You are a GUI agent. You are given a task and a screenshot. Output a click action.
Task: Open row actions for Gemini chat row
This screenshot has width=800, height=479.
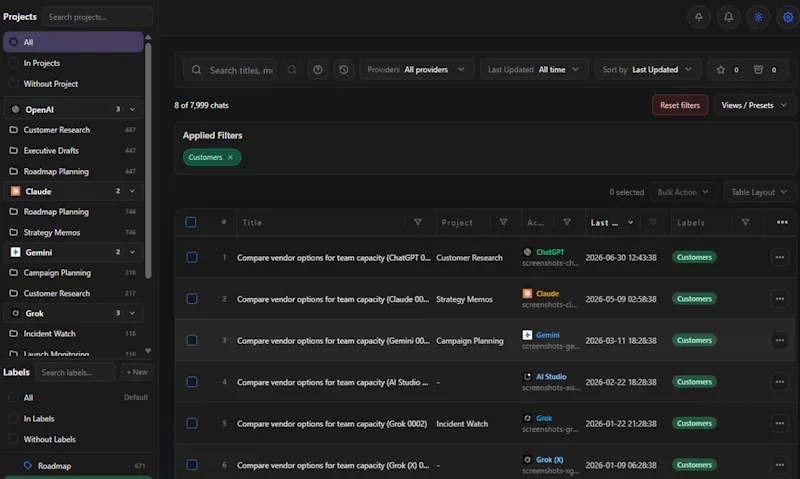pos(780,340)
